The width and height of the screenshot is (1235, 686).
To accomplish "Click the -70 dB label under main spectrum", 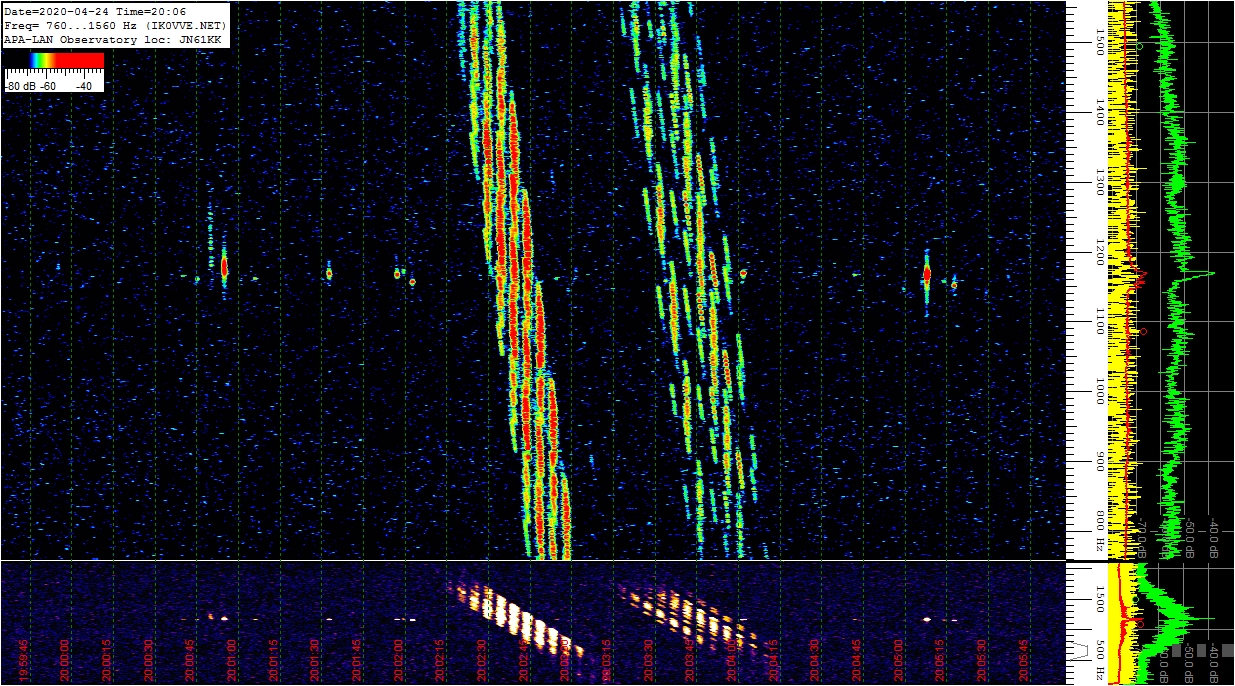I will click(x=1144, y=538).
